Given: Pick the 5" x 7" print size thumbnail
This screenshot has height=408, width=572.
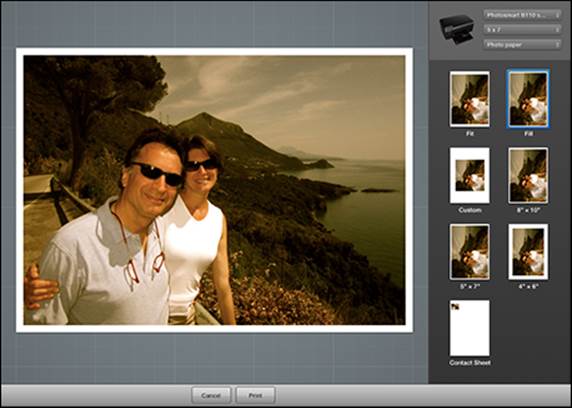Looking at the screenshot, I should click(x=469, y=252).
